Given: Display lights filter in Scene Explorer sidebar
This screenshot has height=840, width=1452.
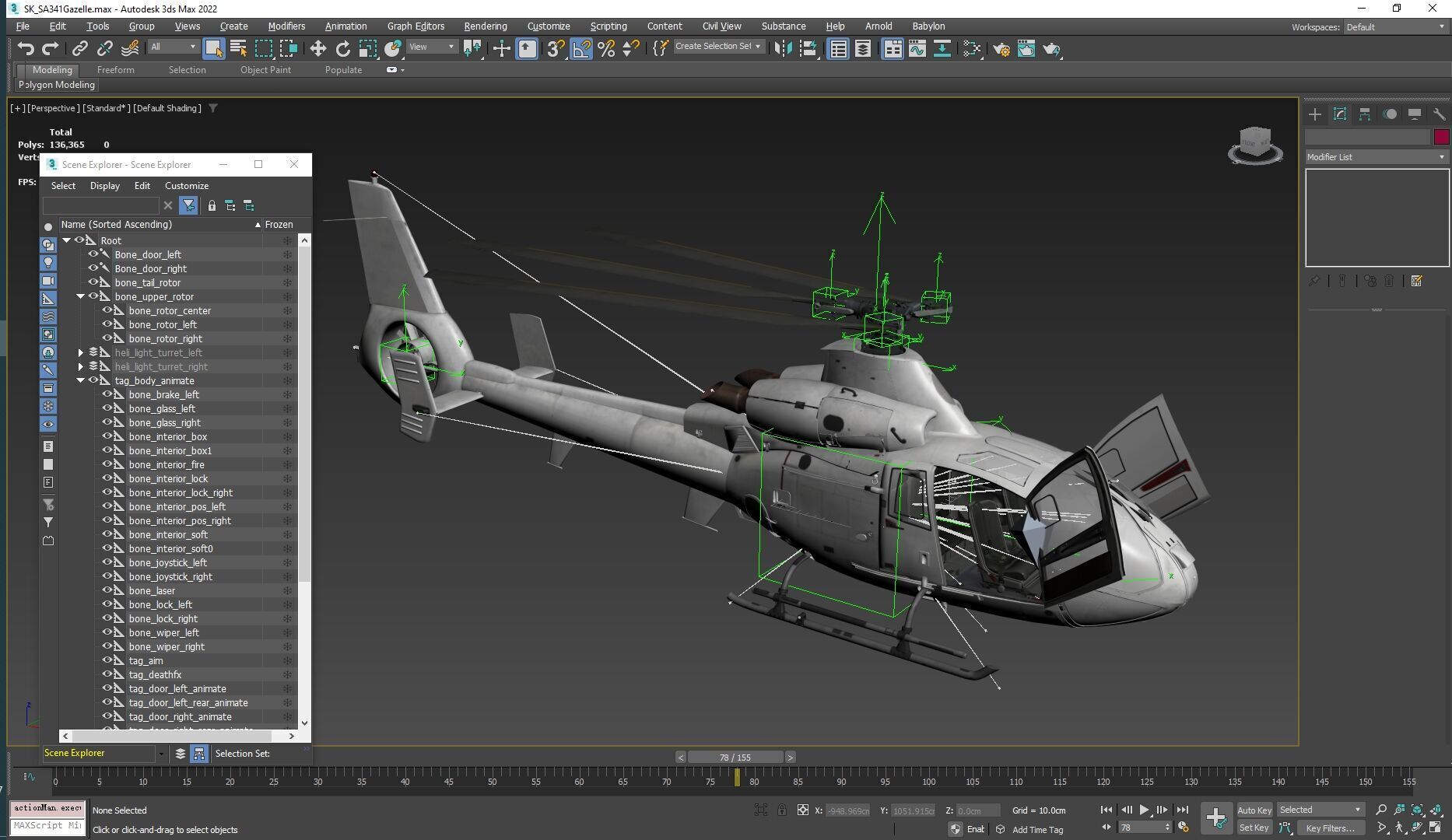Looking at the screenshot, I should click(x=48, y=263).
